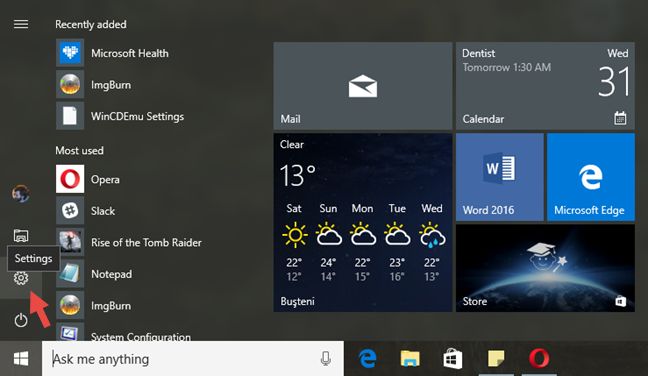This screenshot has height=376, width=648.
Task: Click the user account avatar
Action: click(x=21, y=193)
